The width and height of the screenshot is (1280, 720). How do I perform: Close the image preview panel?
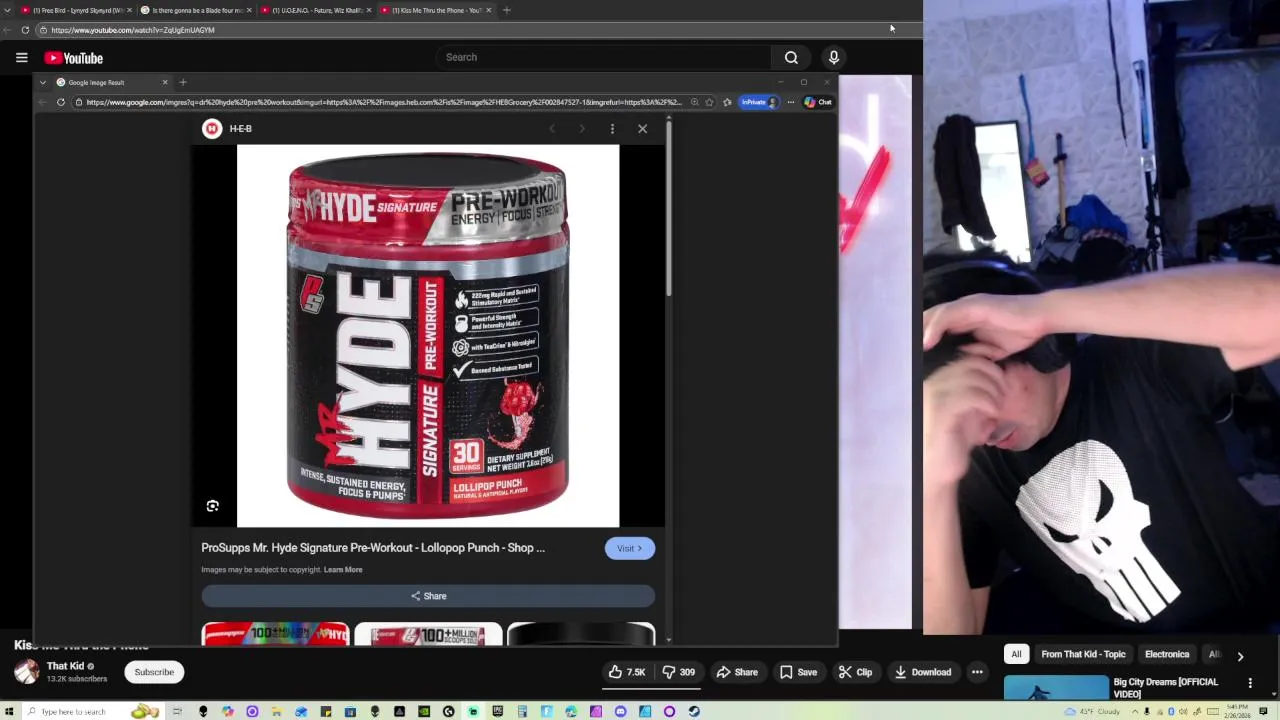[642, 128]
